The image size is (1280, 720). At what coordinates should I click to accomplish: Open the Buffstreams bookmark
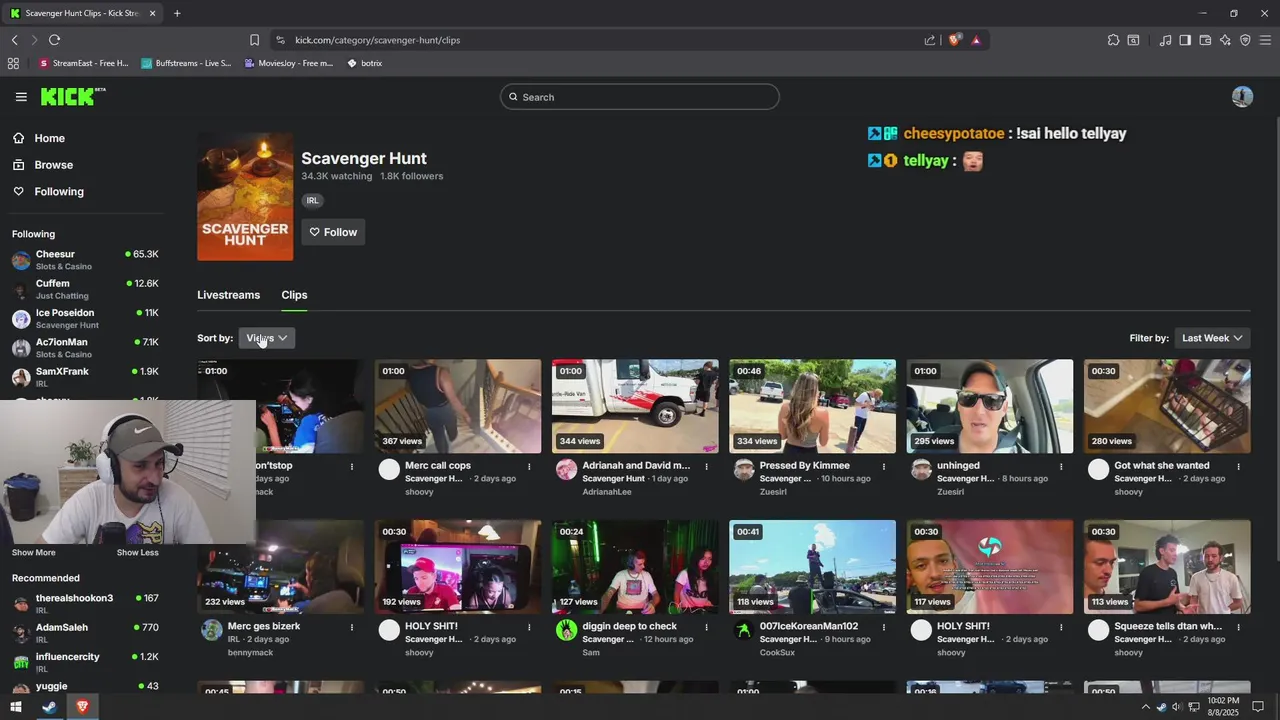[186, 63]
